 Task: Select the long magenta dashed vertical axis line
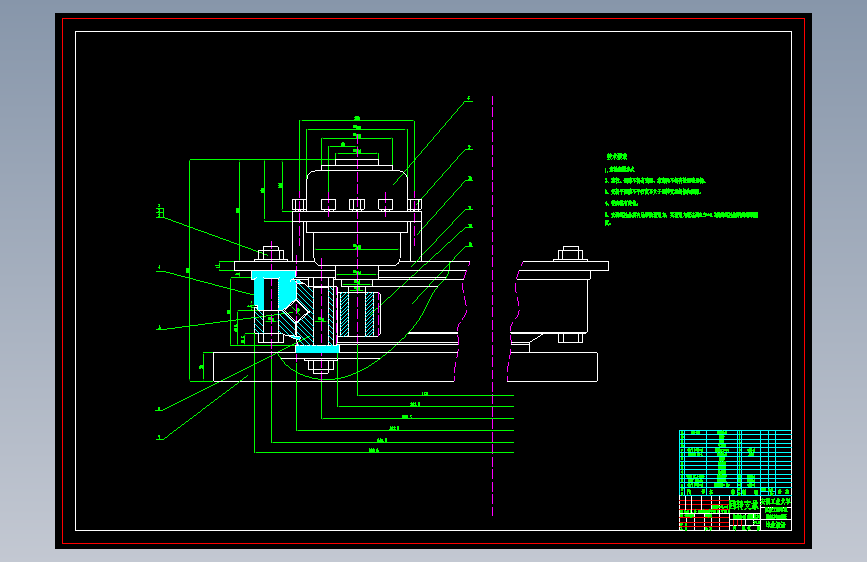[492, 306]
